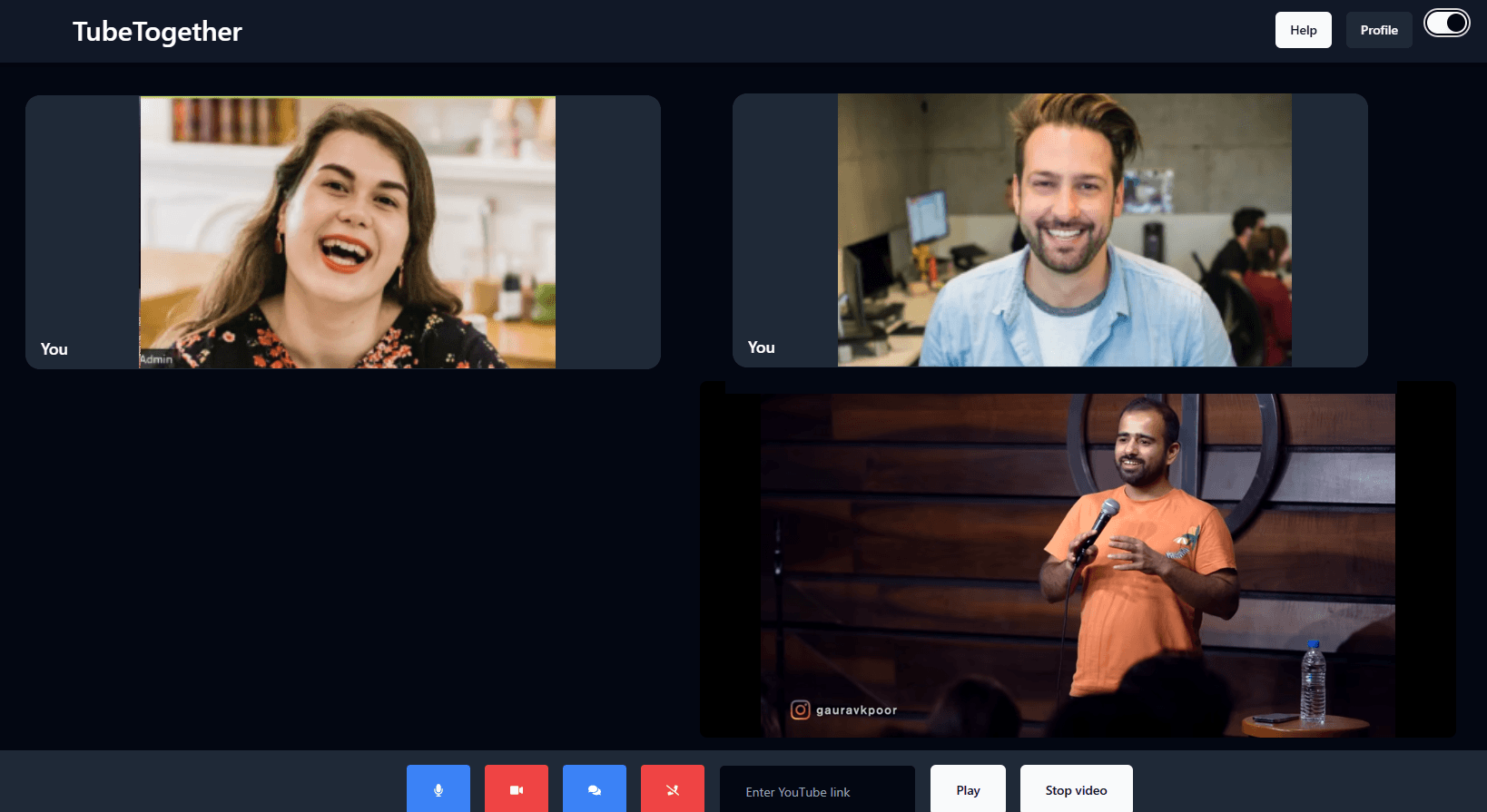Leave the call with the red hang-up icon
1487x812 pixels.
[x=673, y=789]
